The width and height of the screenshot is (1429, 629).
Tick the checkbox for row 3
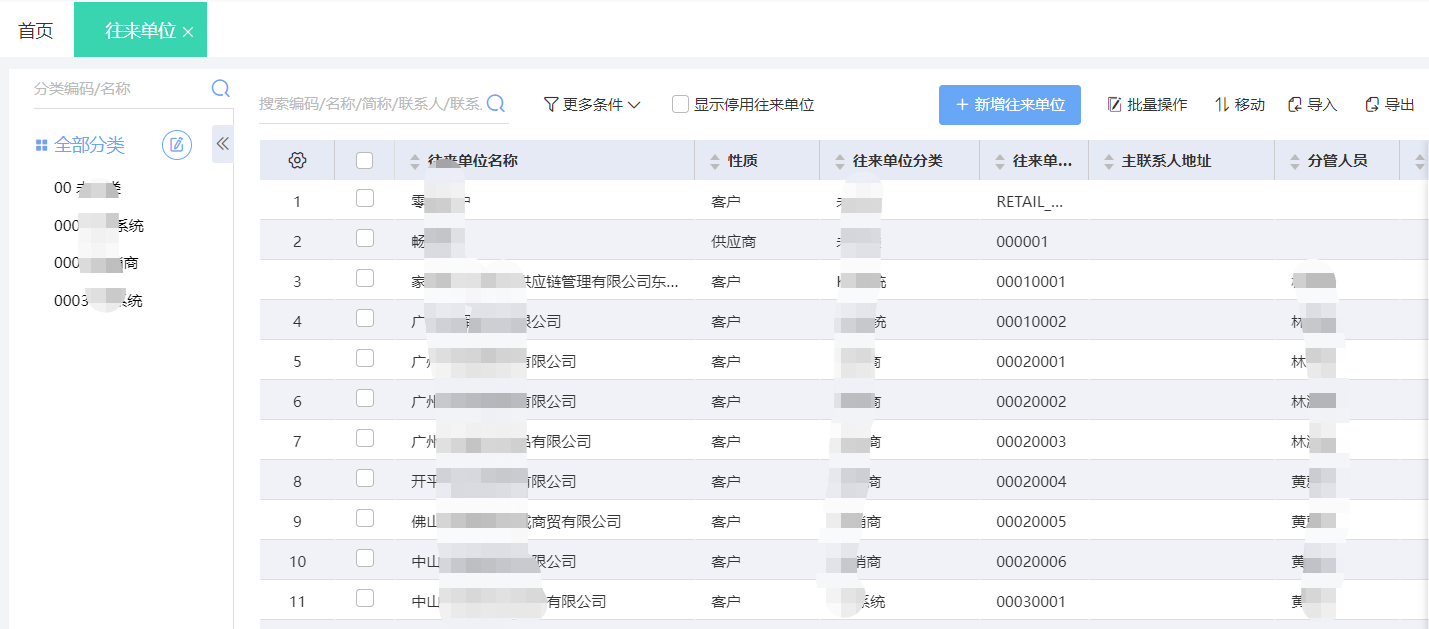(x=365, y=278)
